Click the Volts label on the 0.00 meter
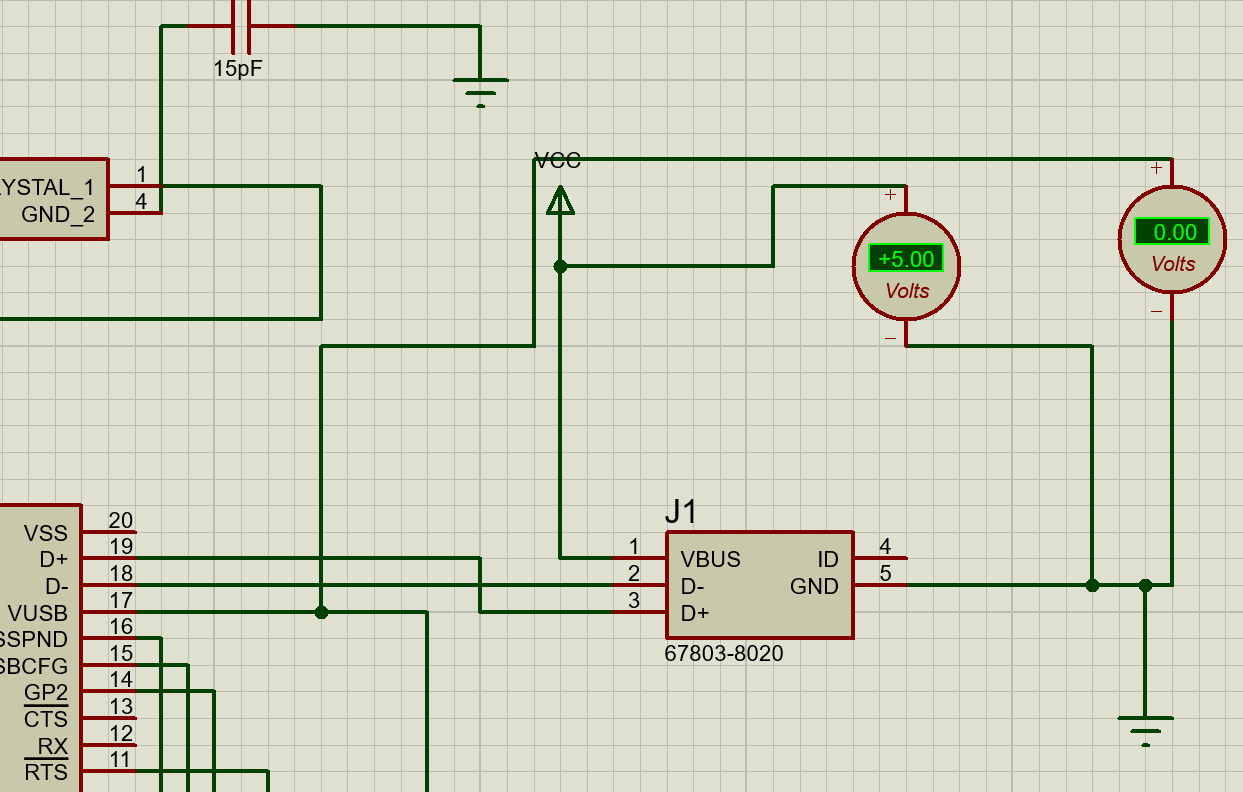1243x792 pixels. click(1173, 264)
